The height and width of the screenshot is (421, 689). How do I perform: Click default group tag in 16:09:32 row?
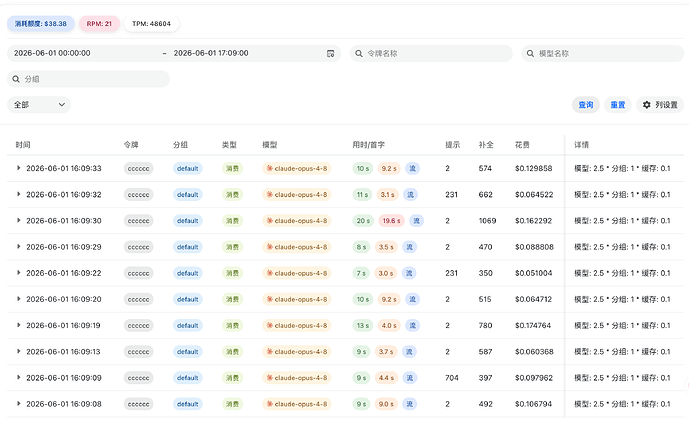click(x=188, y=195)
